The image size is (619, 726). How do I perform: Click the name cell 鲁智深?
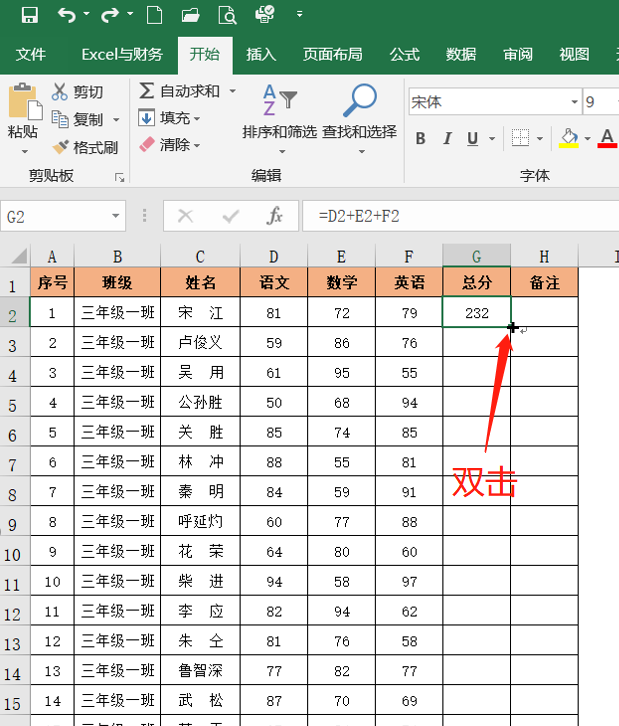200,670
